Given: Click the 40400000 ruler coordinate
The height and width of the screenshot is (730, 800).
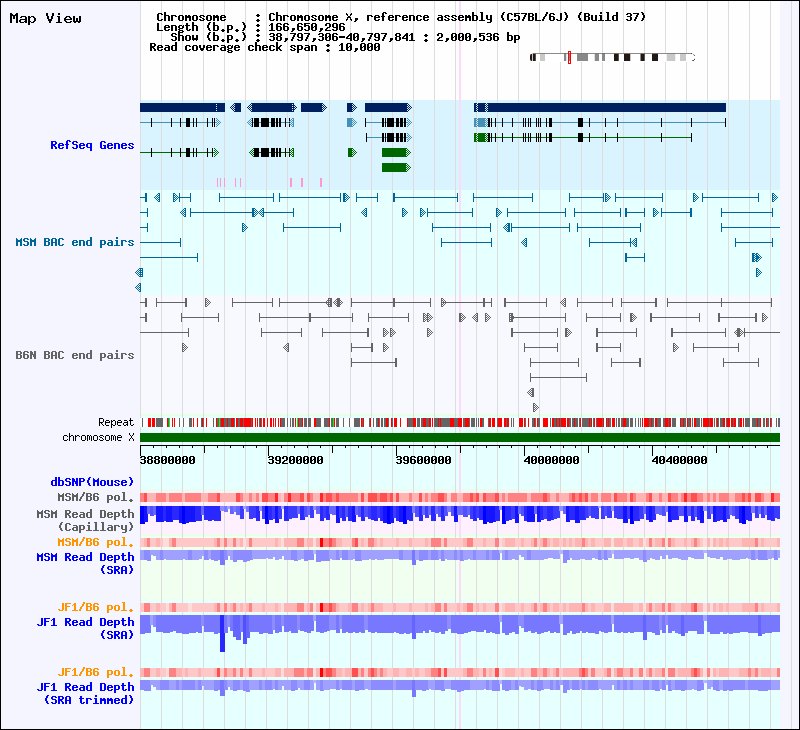Looking at the screenshot, I should tap(680, 460).
